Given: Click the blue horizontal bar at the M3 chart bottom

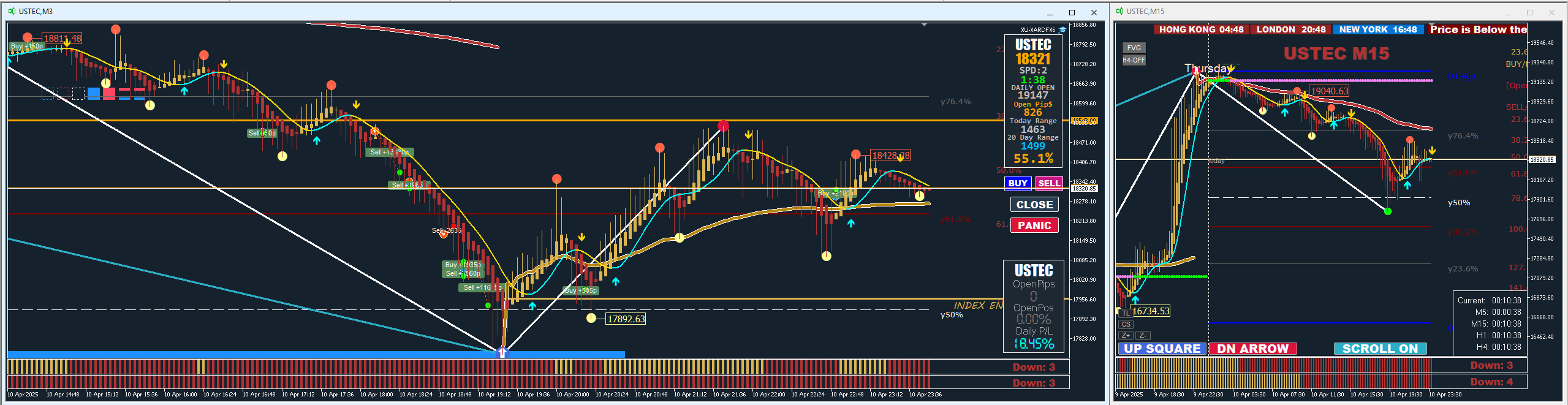Looking at the screenshot, I should coord(316,354).
